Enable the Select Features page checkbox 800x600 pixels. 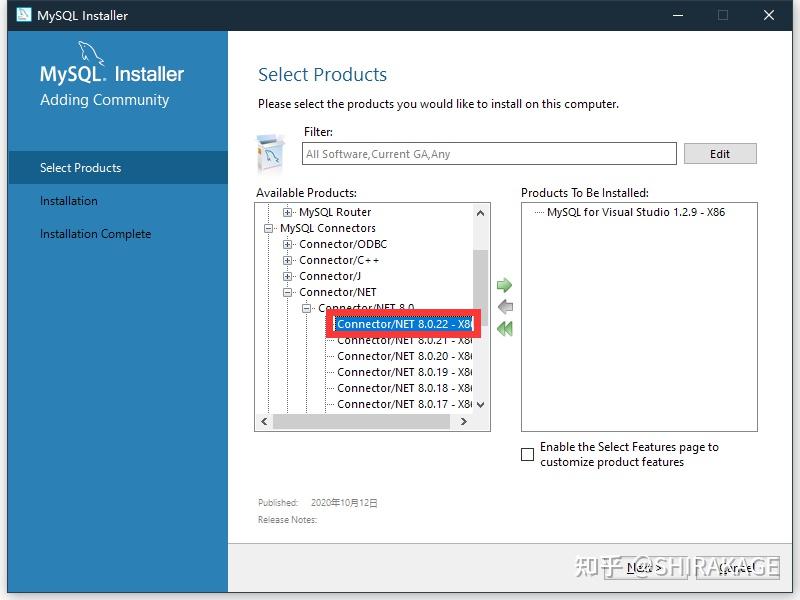pyautogui.click(x=528, y=454)
